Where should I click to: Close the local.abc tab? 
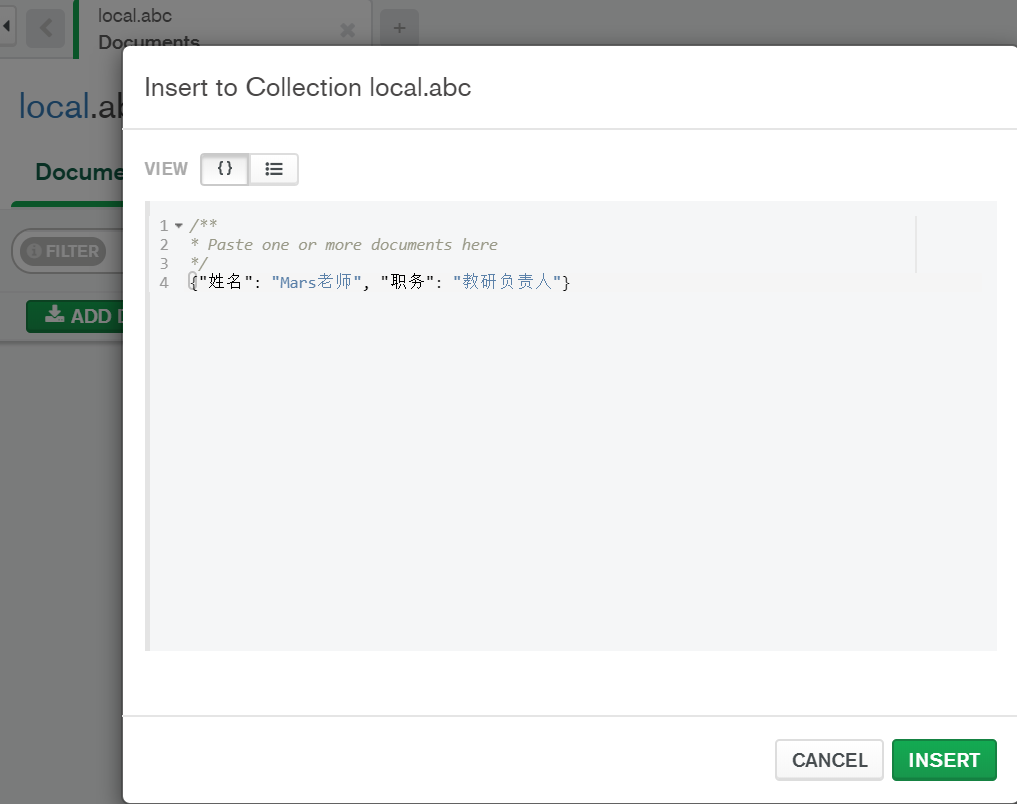tap(348, 30)
